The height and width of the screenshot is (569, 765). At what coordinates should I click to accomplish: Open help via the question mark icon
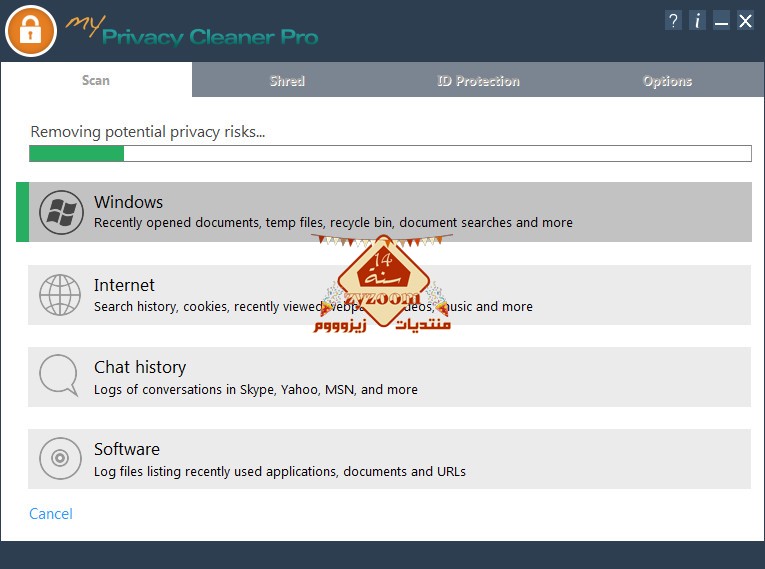click(673, 21)
